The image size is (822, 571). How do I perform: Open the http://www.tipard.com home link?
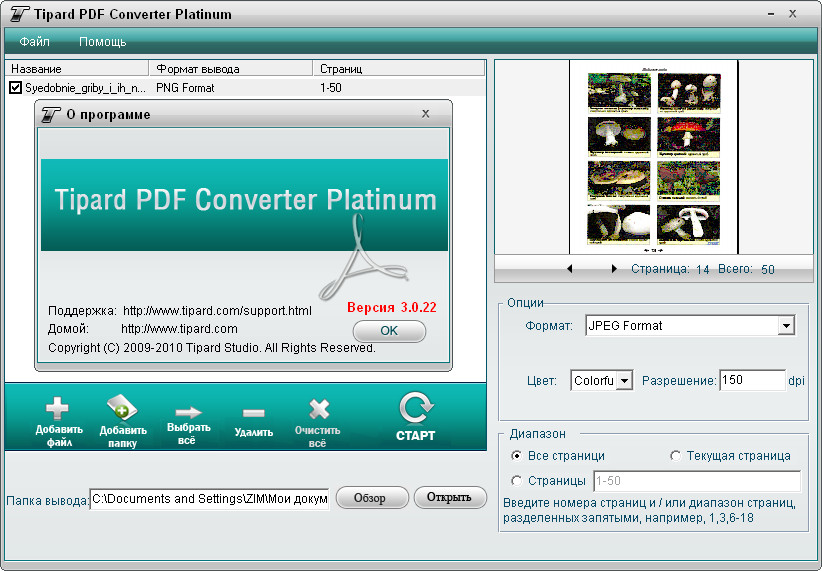click(179, 329)
